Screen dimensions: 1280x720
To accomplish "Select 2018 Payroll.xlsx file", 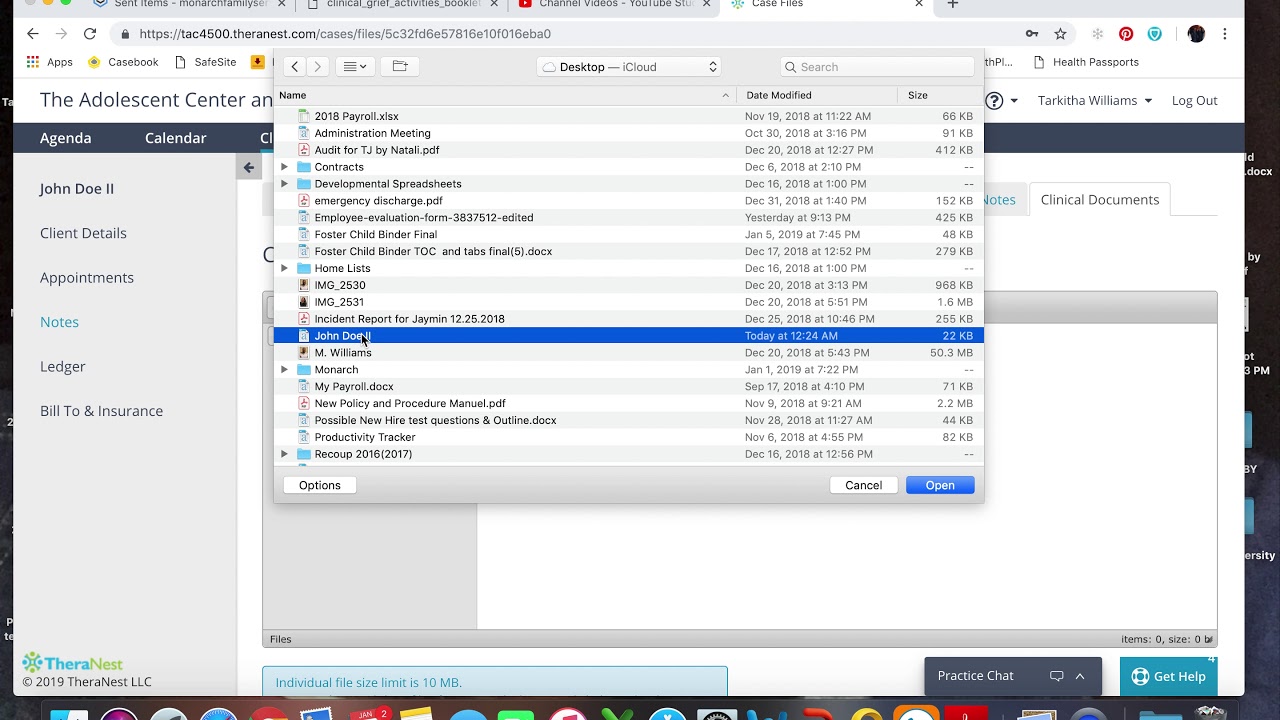I will pyautogui.click(x=628, y=116).
